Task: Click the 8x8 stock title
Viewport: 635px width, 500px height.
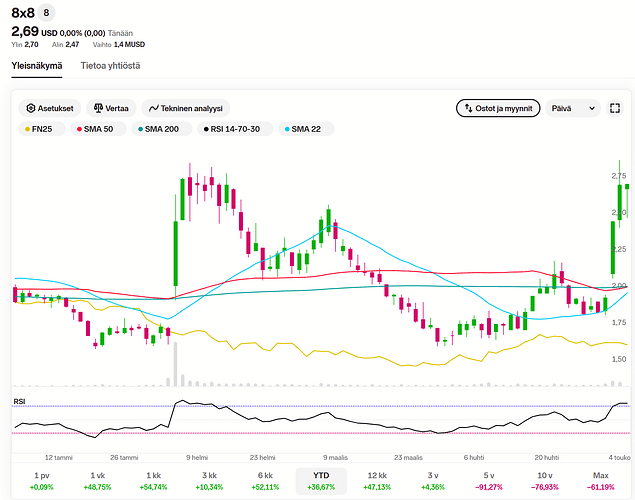Action: click(23, 13)
